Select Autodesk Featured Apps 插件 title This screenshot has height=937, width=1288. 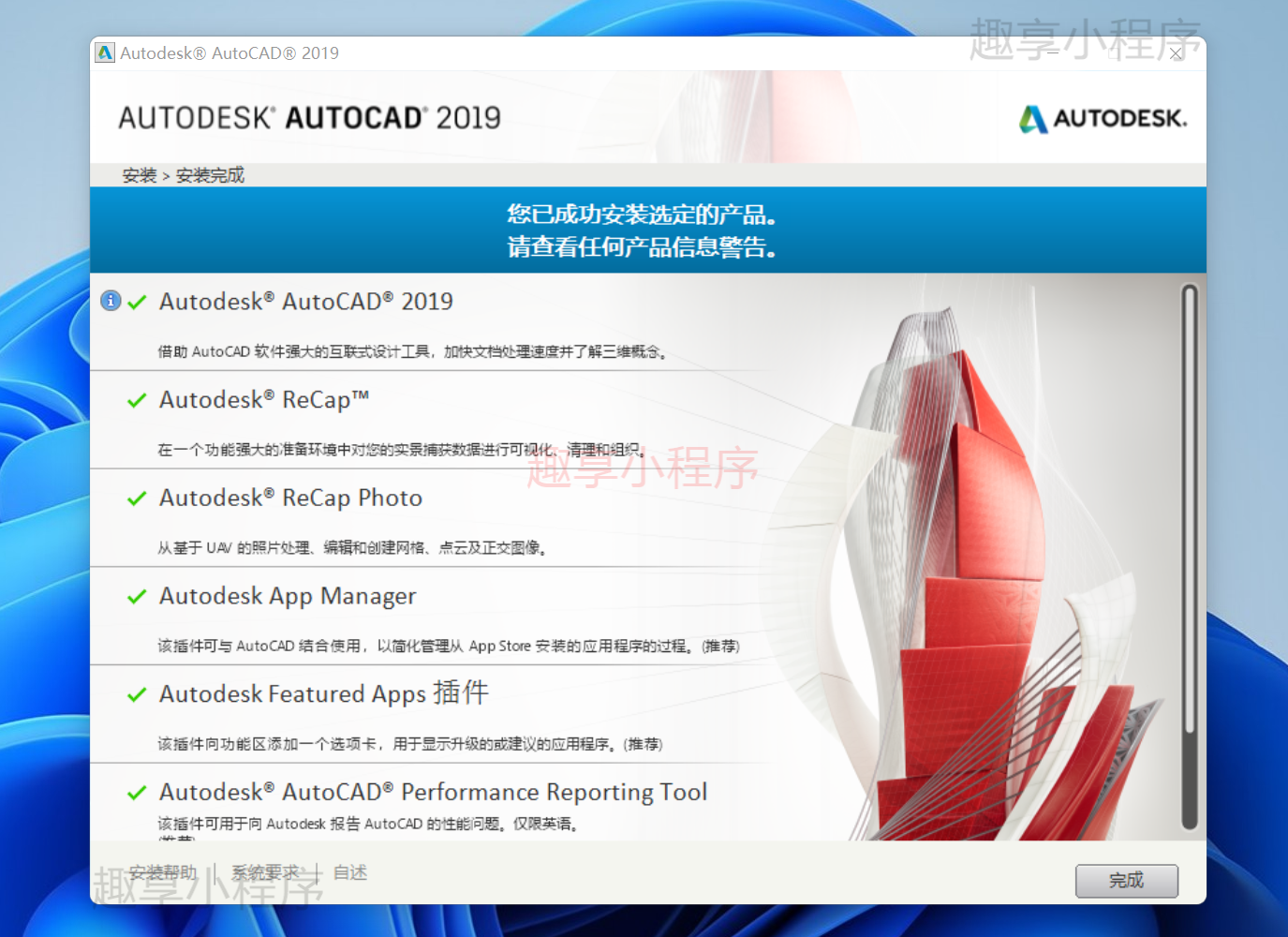click(x=324, y=693)
